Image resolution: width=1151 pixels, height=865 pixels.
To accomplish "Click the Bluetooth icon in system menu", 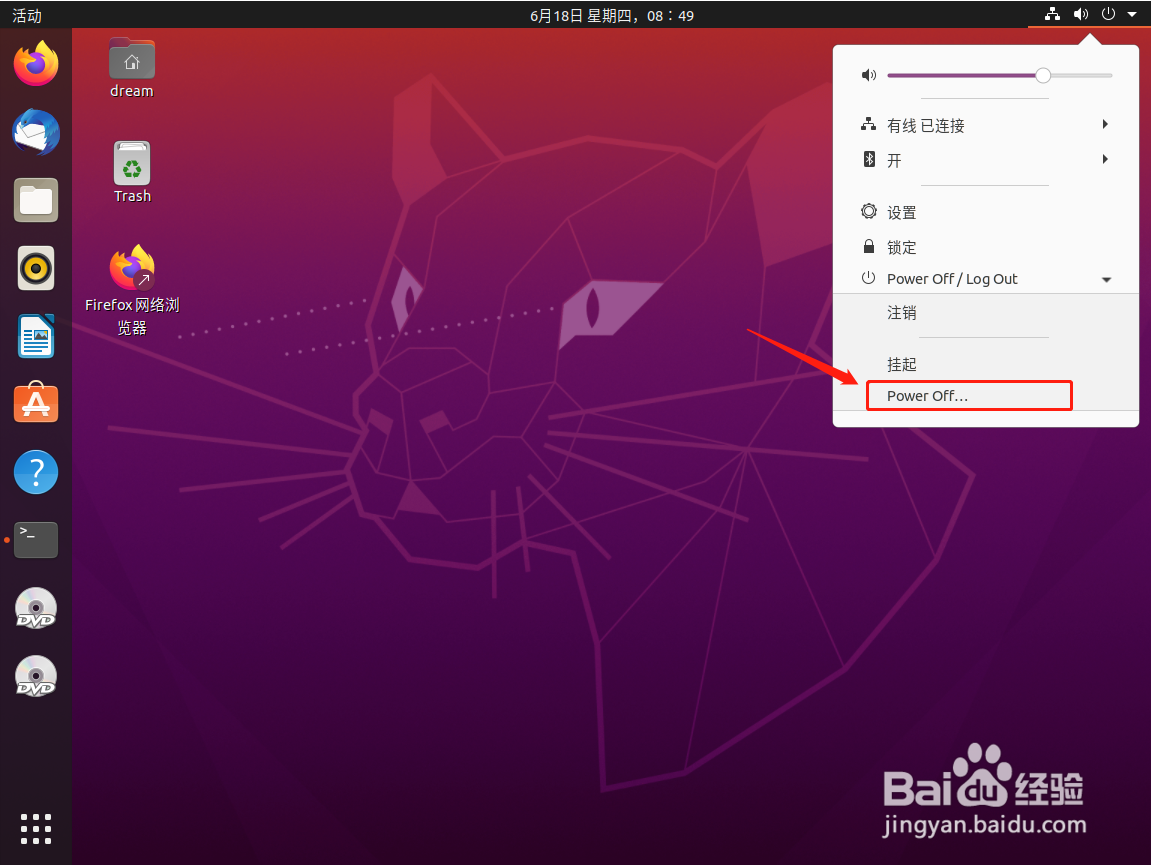I will click(869, 159).
